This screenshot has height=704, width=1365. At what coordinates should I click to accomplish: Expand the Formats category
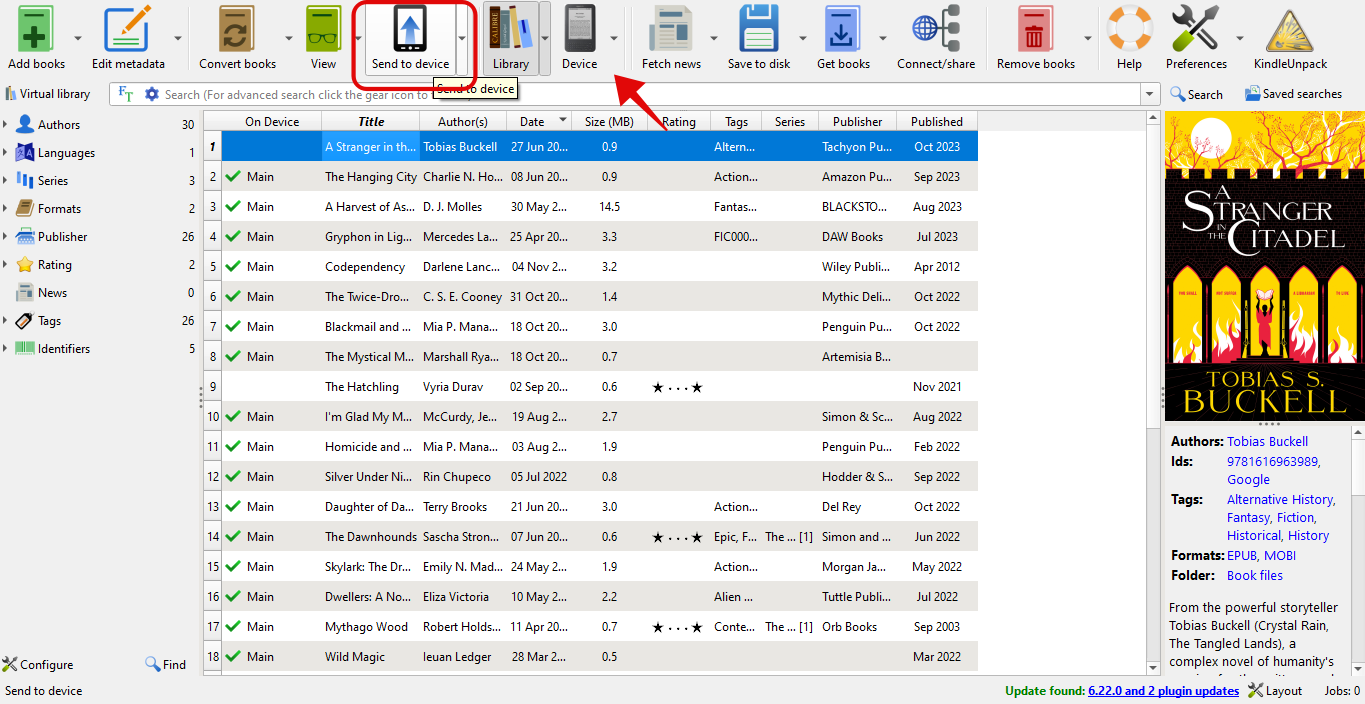[5, 209]
